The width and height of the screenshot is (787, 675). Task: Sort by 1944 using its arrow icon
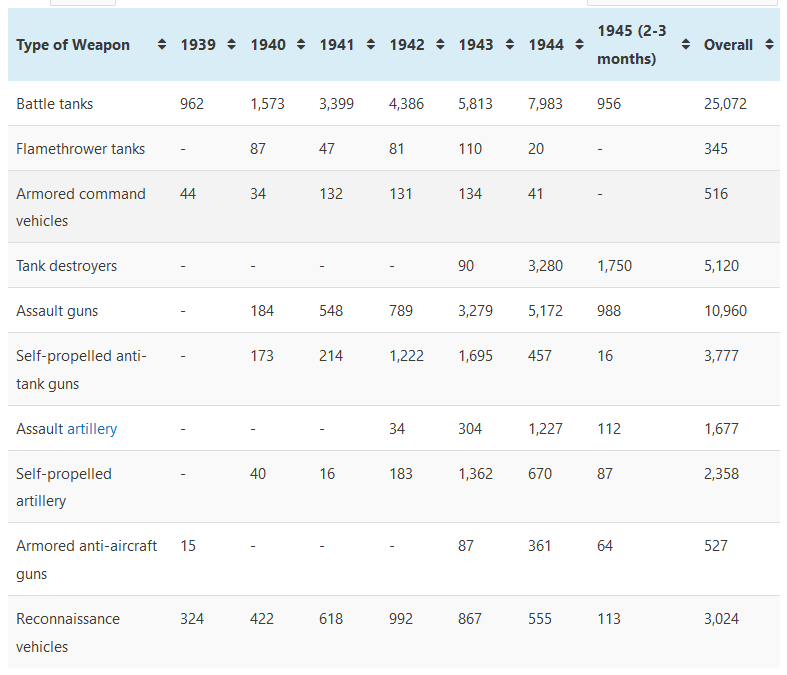point(579,45)
